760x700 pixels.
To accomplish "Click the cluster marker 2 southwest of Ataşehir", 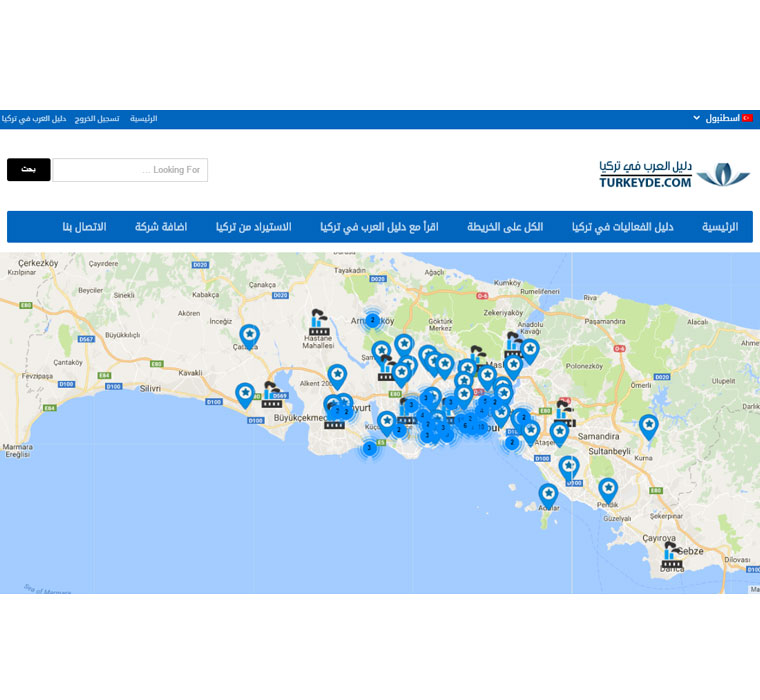I will 512,443.
